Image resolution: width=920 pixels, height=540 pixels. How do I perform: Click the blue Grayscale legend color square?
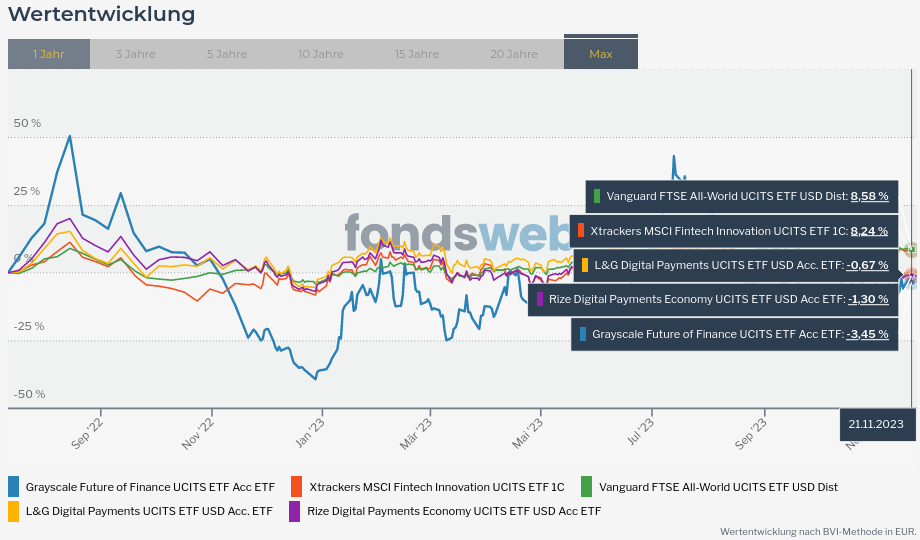pyautogui.click(x=14, y=487)
